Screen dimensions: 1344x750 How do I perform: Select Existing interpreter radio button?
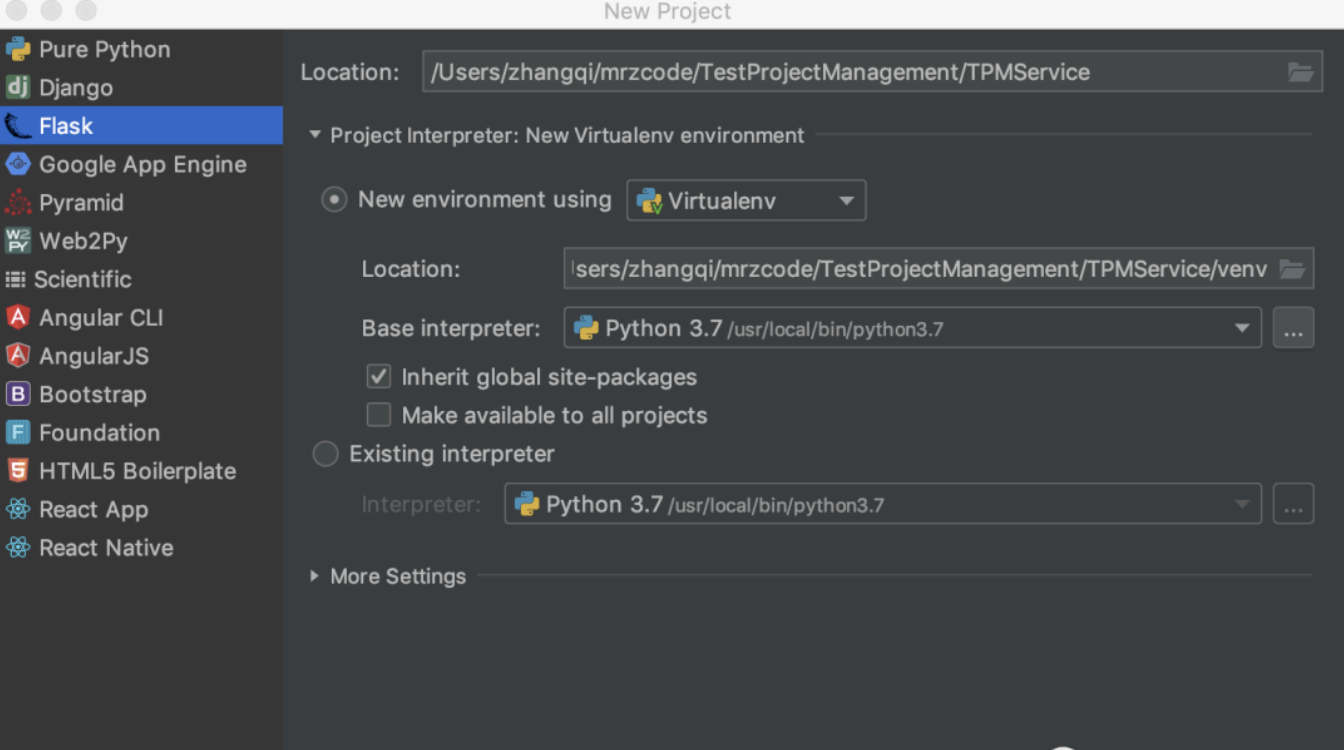pos(326,454)
